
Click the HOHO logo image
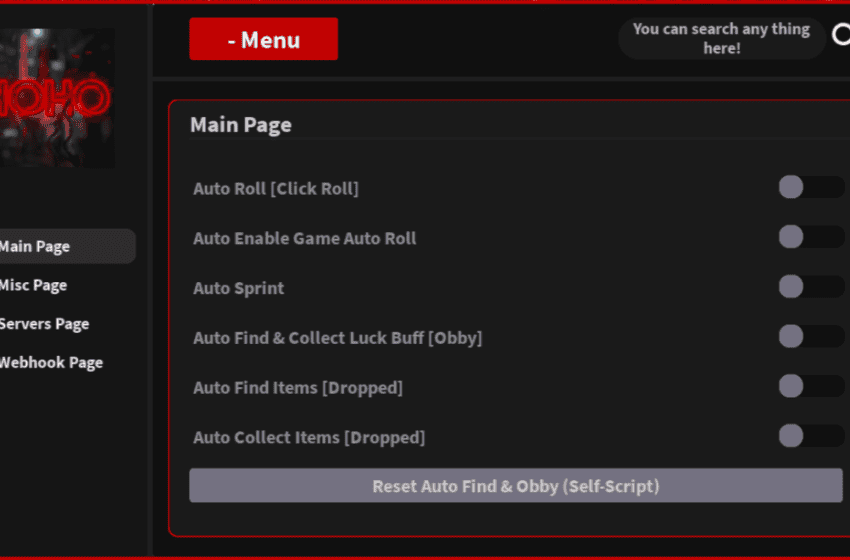[57, 98]
